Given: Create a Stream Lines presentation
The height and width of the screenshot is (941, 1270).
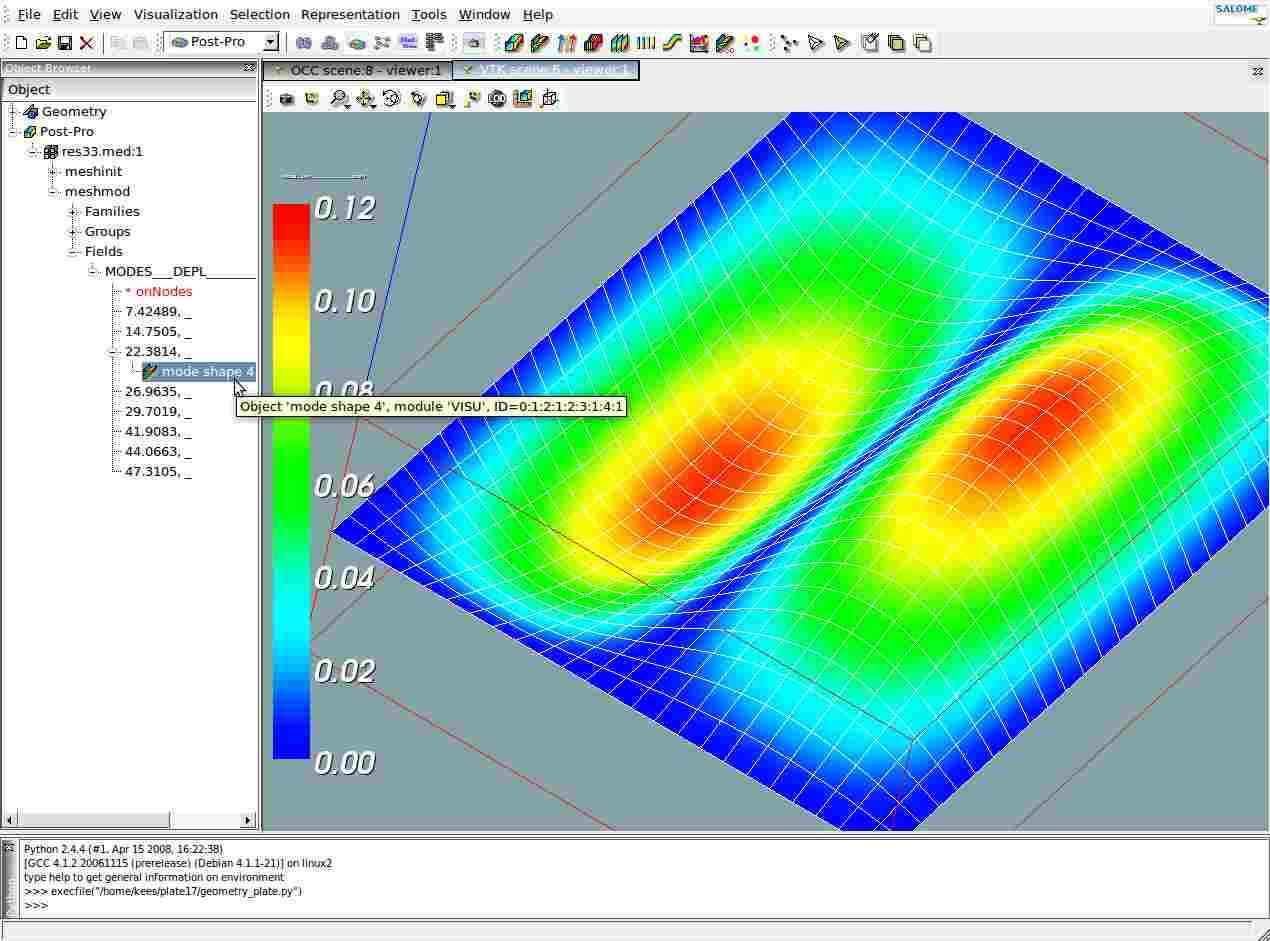Looking at the screenshot, I should (672, 43).
